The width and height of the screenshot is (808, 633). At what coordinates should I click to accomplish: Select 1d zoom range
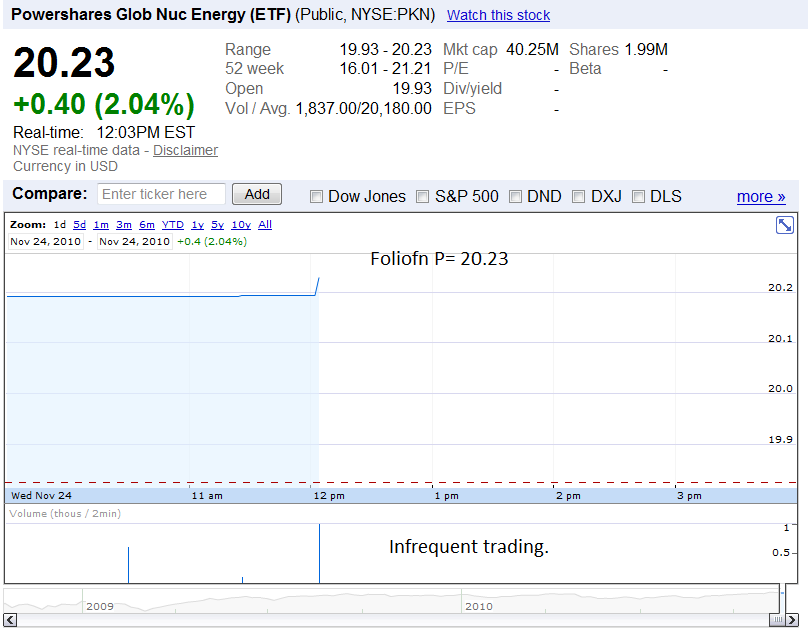point(60,225)
